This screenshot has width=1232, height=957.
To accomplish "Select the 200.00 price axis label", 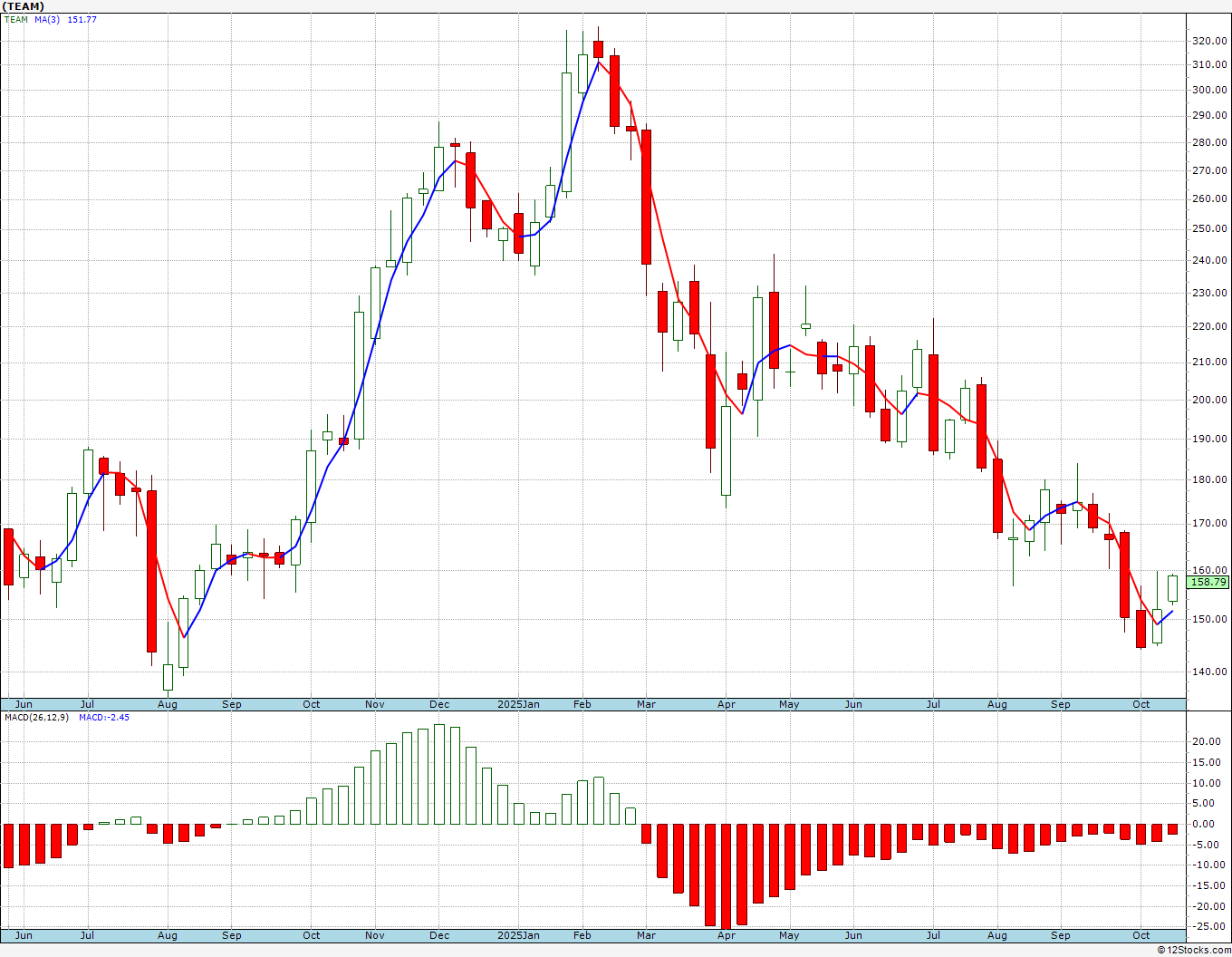I will point(1209,400).
